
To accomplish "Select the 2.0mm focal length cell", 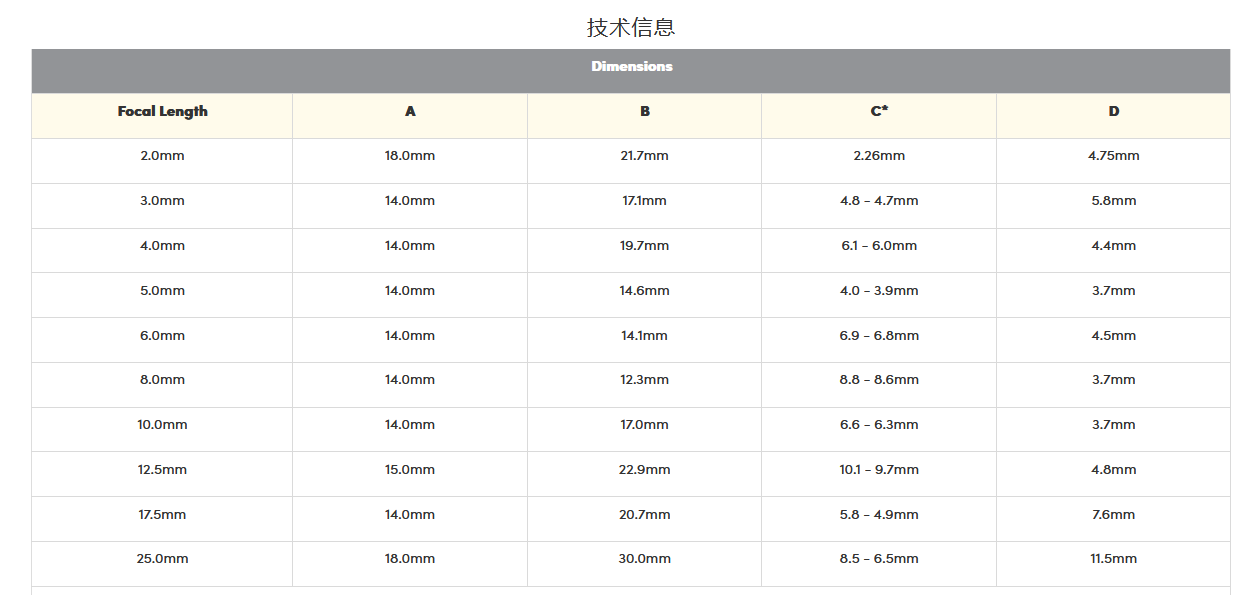I will [x=162, y=156].
